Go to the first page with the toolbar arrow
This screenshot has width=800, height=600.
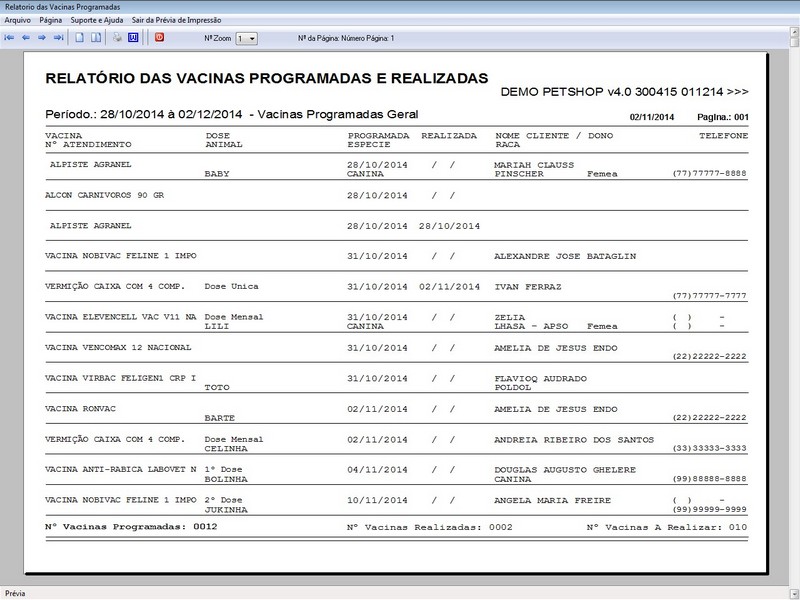click(x=9, y=38)
